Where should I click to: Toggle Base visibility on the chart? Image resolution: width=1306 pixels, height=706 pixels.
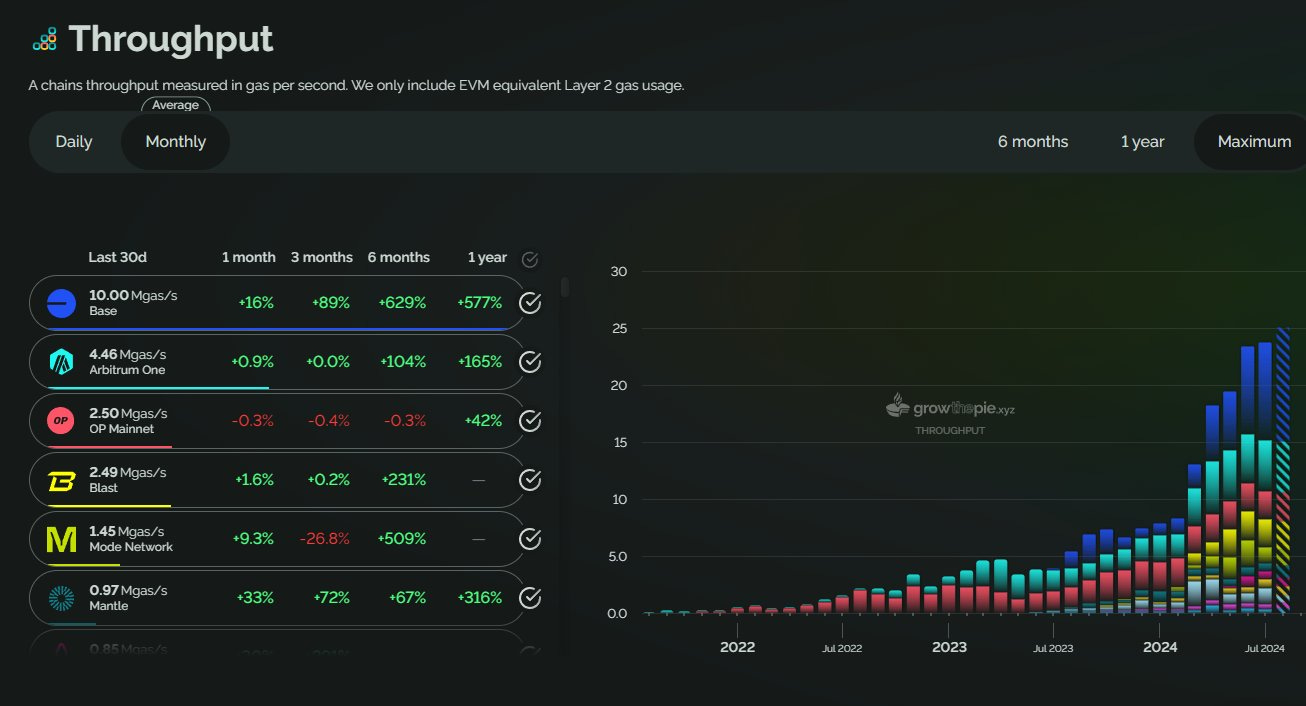530,302
